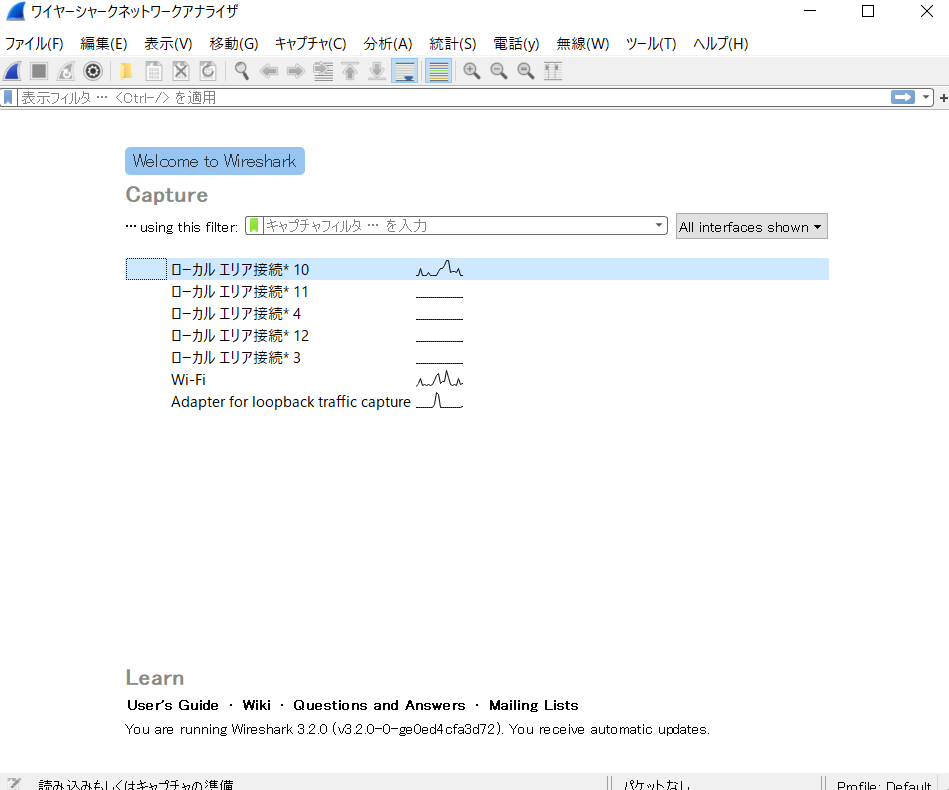Select ローカル エリア接続* 12 interface
Screen dimensions: 949x790
click(477, 335)
